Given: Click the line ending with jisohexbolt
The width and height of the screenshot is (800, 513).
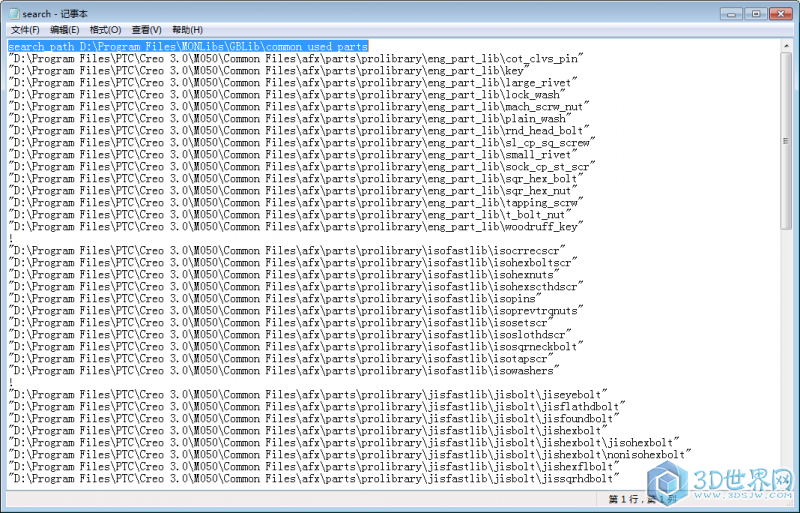Looking at the screenshot, I should pos(344,443).
